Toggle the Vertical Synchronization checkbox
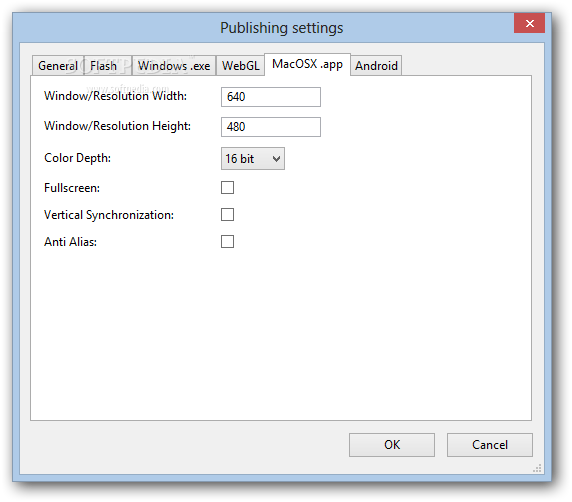The width and height of the screenshot is (572, 502). pyautogui.click(x=227, y=215)
